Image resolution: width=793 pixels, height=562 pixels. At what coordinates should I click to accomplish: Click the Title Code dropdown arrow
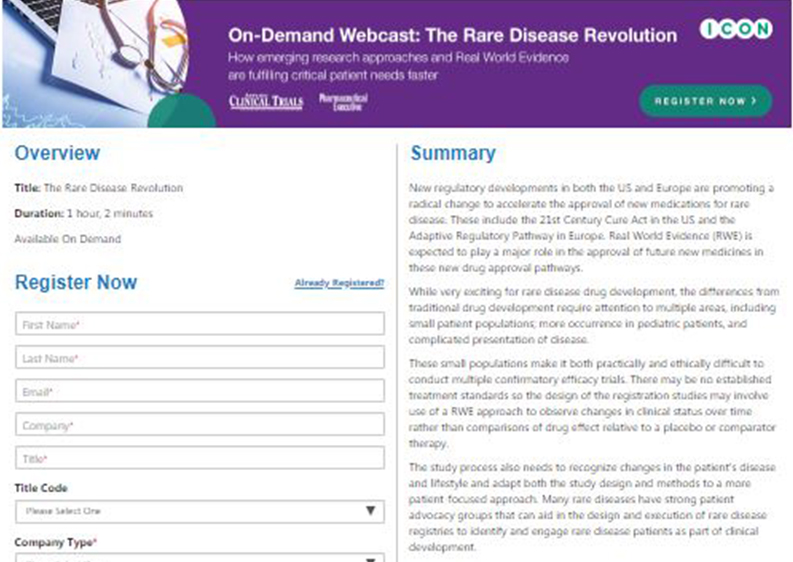371,511
